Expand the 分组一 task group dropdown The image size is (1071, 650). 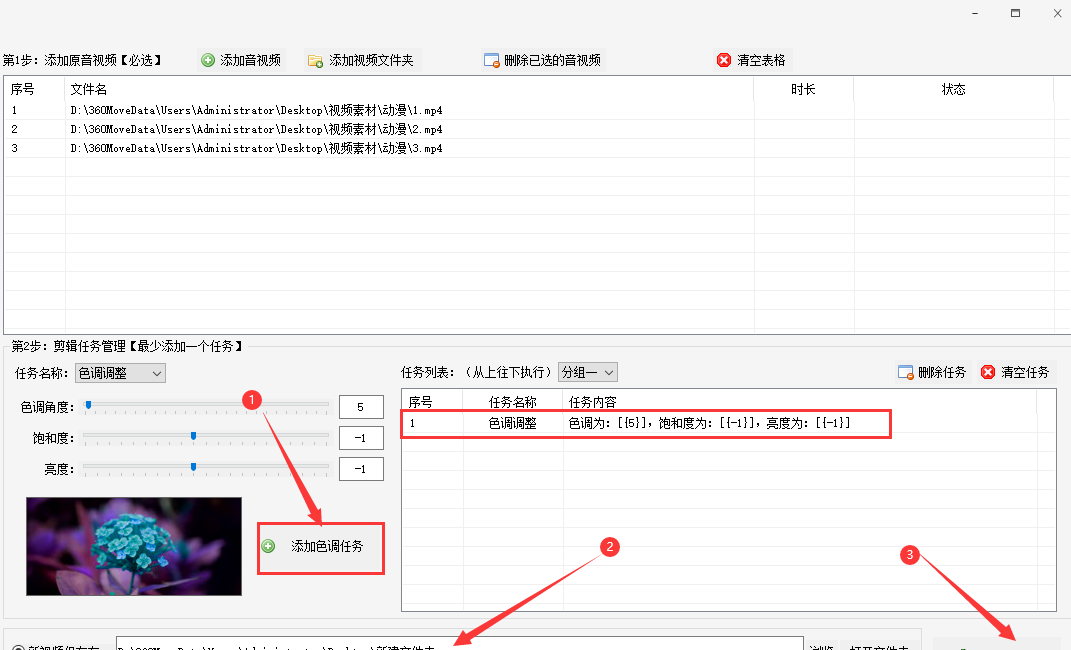click(x=587, y=372)
